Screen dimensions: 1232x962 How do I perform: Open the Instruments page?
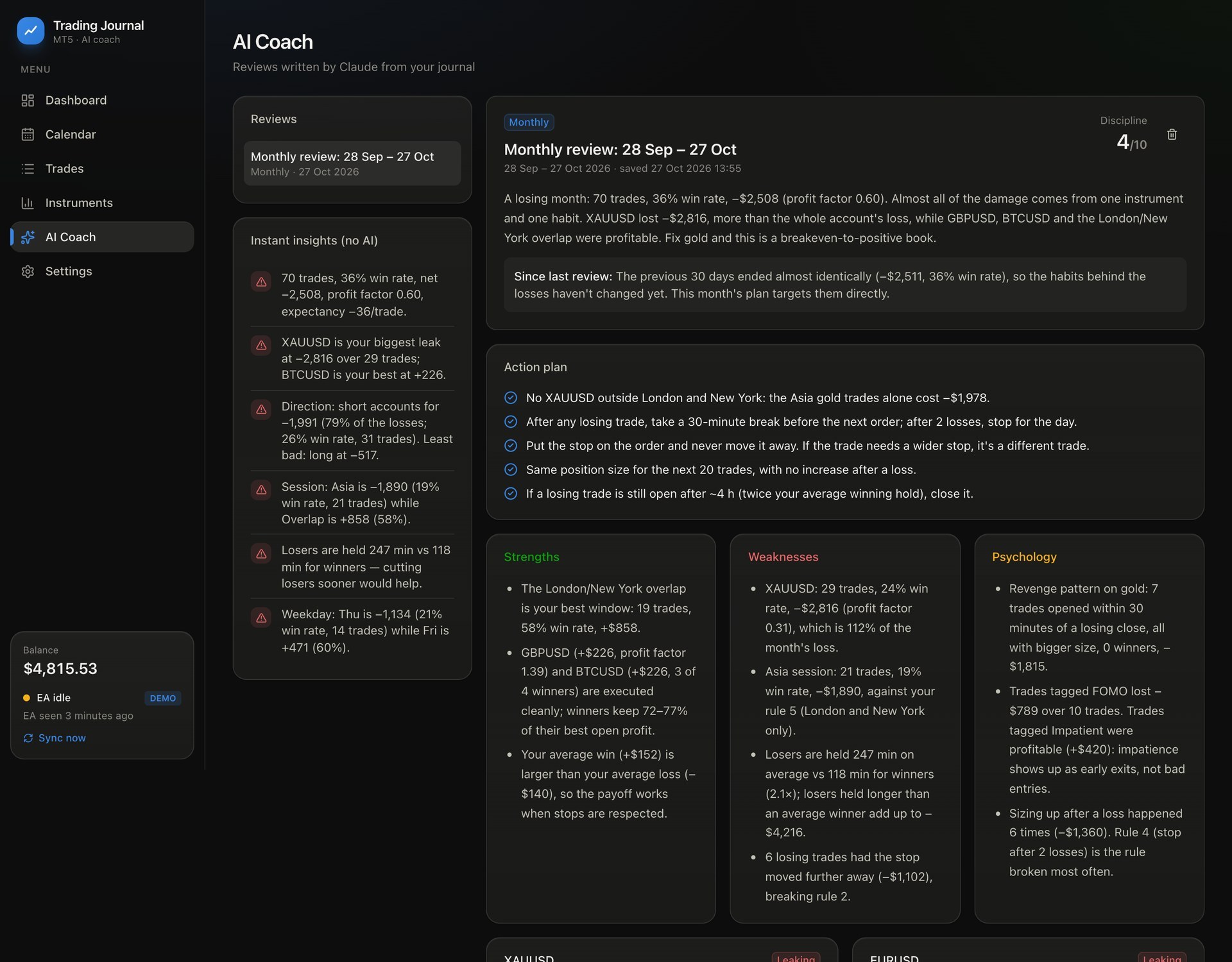[x=102, y=203]
